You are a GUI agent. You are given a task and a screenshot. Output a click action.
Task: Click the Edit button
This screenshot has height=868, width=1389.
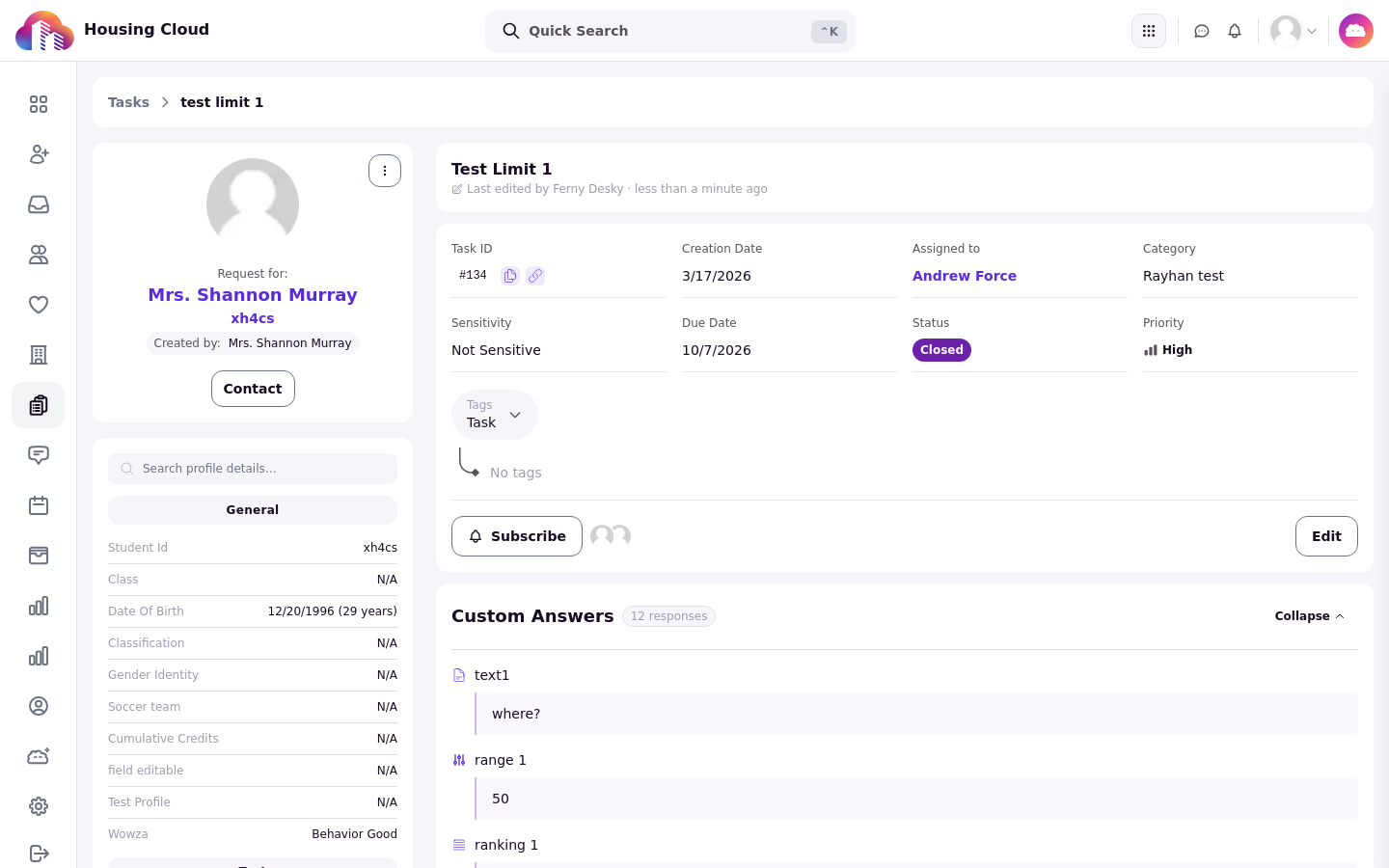(x=1326, y=536)
